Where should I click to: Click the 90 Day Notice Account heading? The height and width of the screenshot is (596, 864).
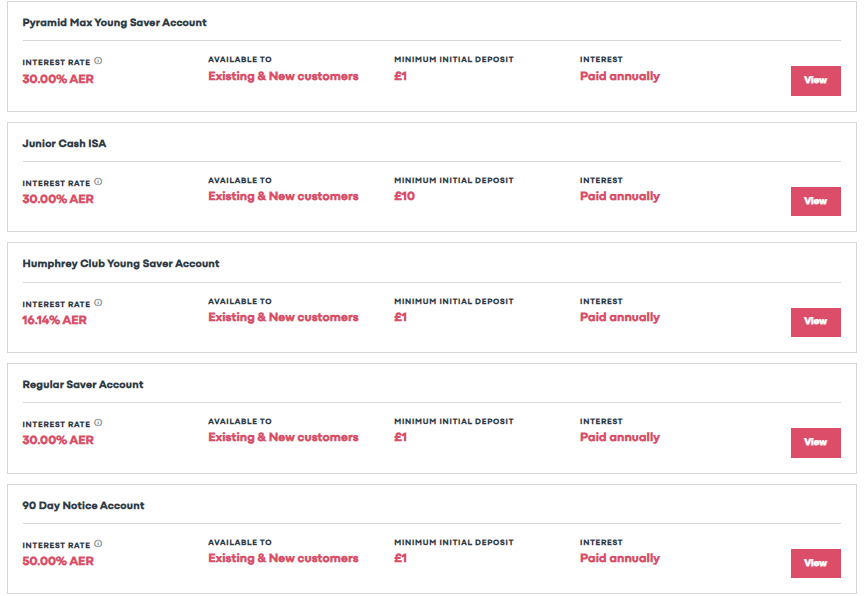click(83, 506)
